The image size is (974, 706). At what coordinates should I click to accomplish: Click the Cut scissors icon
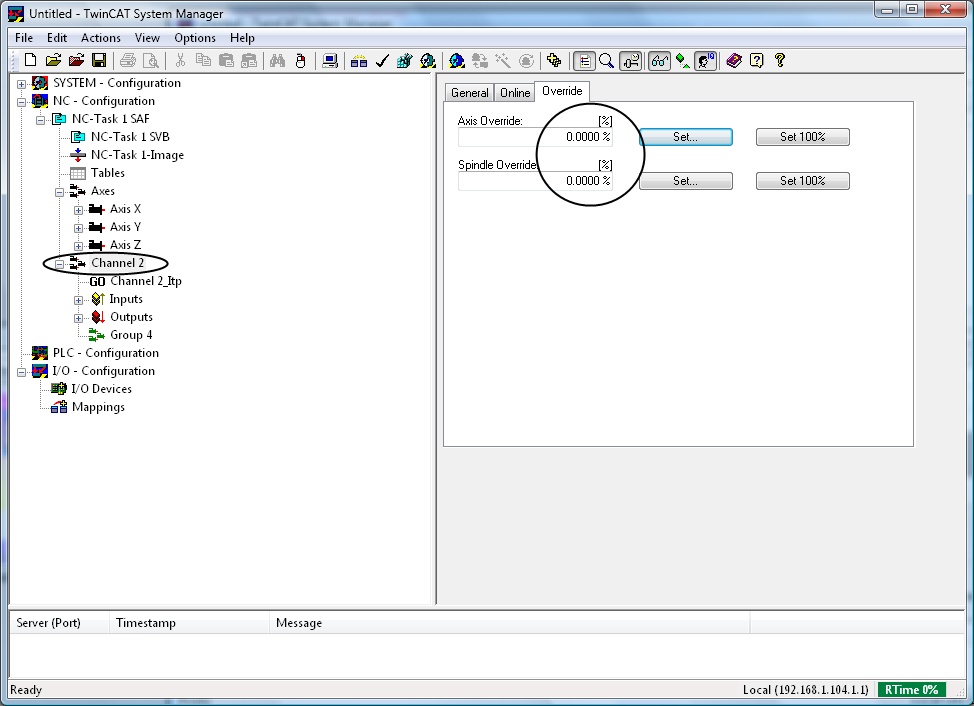pyautogui.click(x=180, y=60)
